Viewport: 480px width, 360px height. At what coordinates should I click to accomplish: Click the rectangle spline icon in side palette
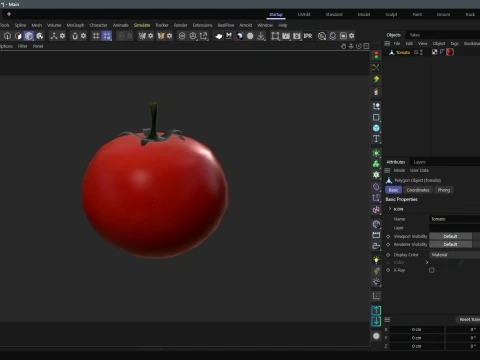pos(376,117)
